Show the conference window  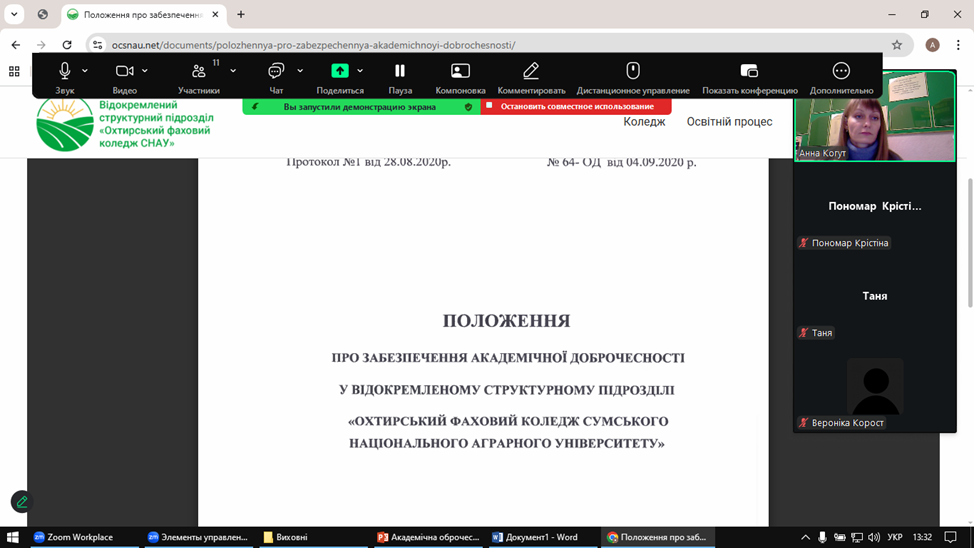749,76
